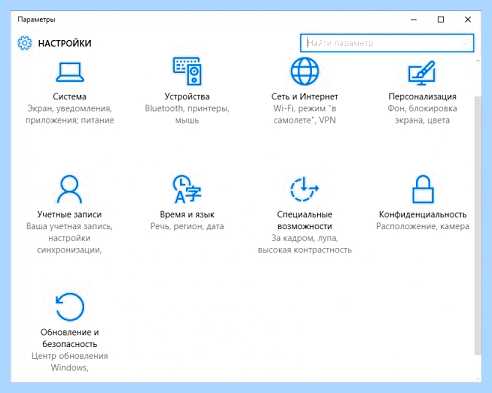Click the vertical scrollbar thumb
The height and width of the screenshot is (393, 492).
(x=477, y=225)
